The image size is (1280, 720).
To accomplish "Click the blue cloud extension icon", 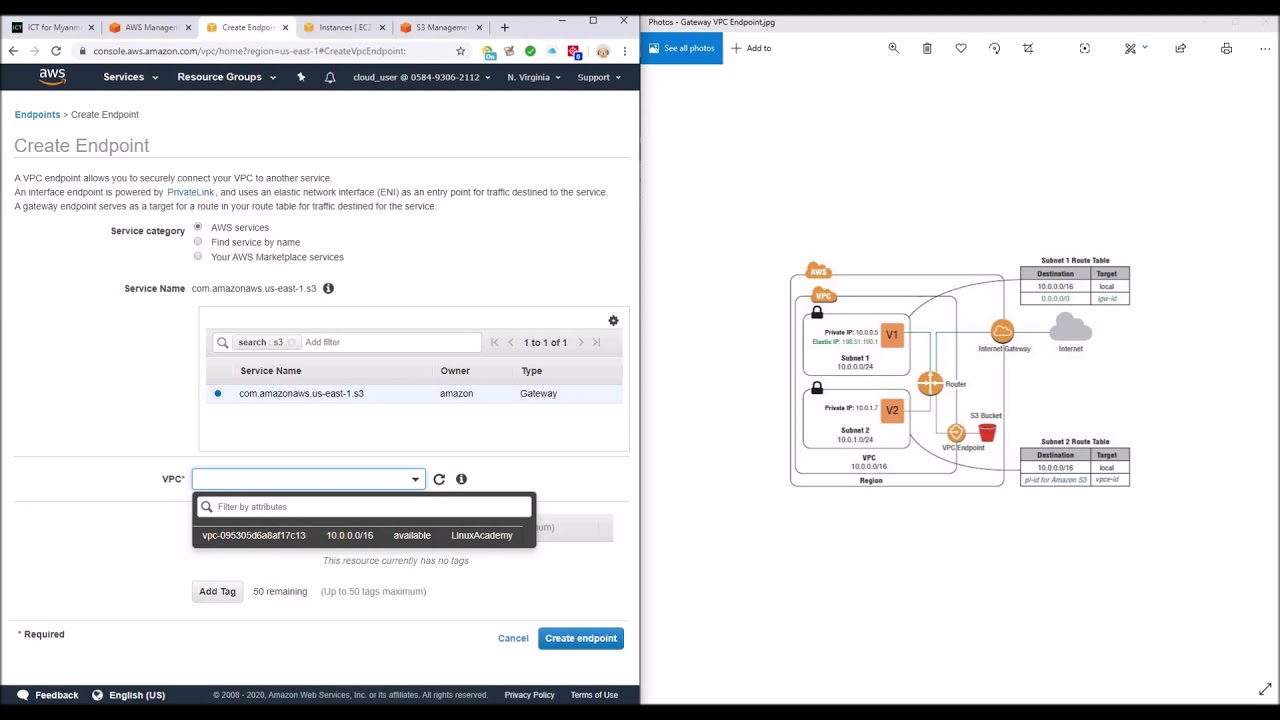I will click(551, 51).
